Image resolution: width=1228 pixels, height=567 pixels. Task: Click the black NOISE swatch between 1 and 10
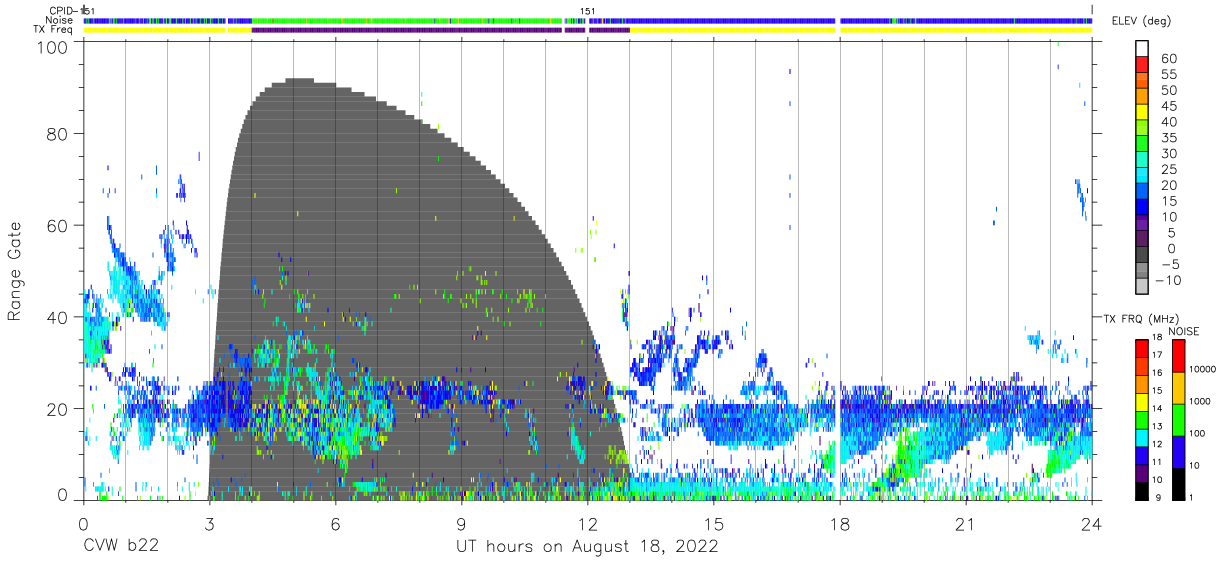coord(1179,483)
